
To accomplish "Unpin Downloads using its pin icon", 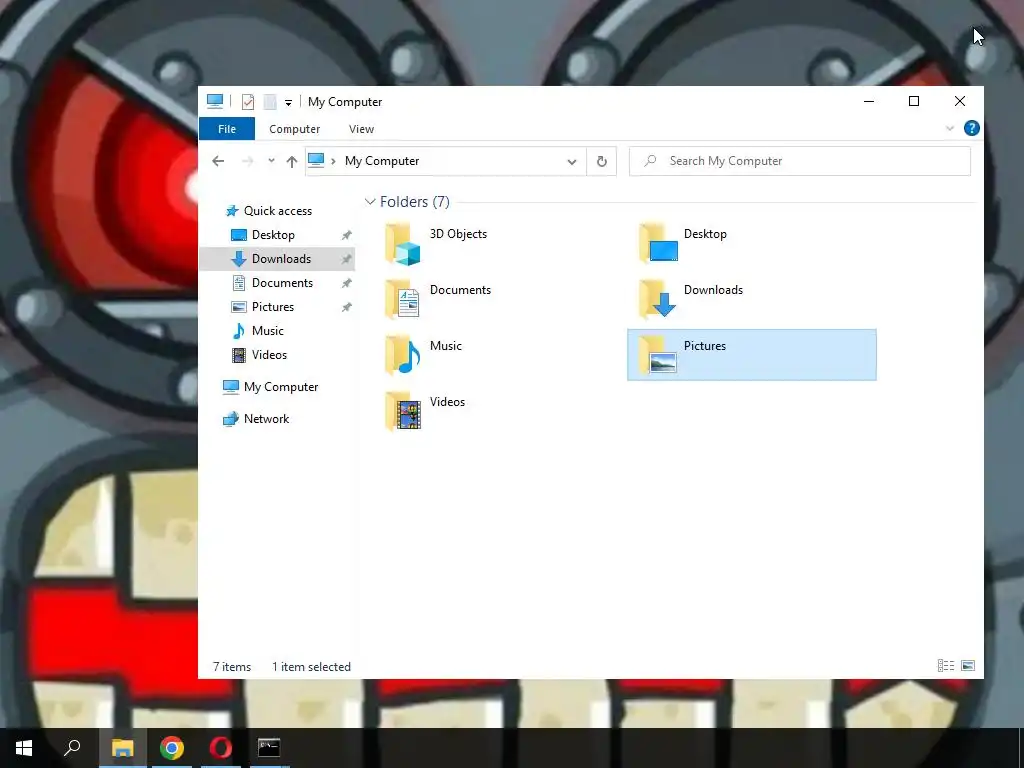I will 347,259.
